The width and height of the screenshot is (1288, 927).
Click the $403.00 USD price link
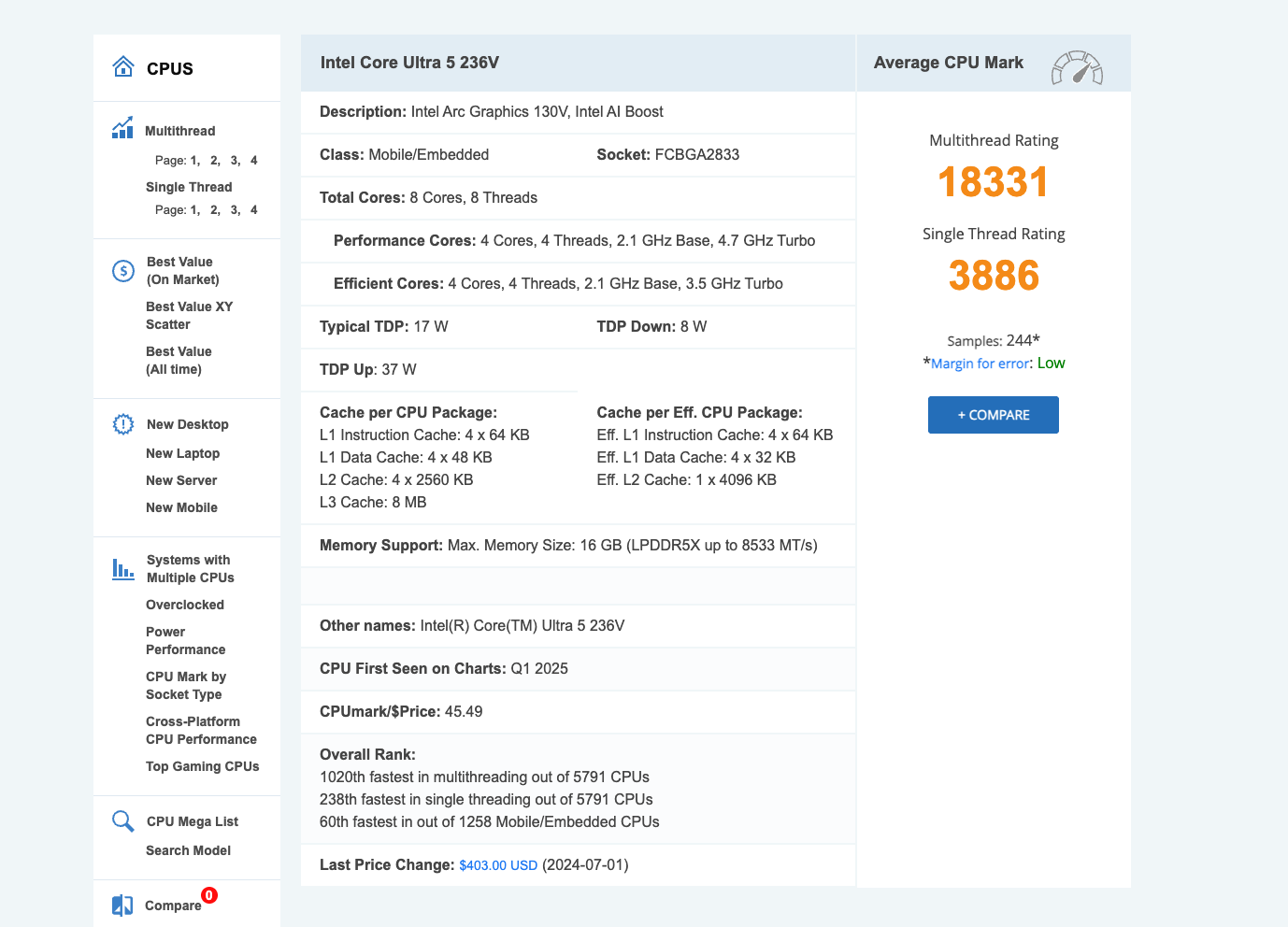coord(498,865)
